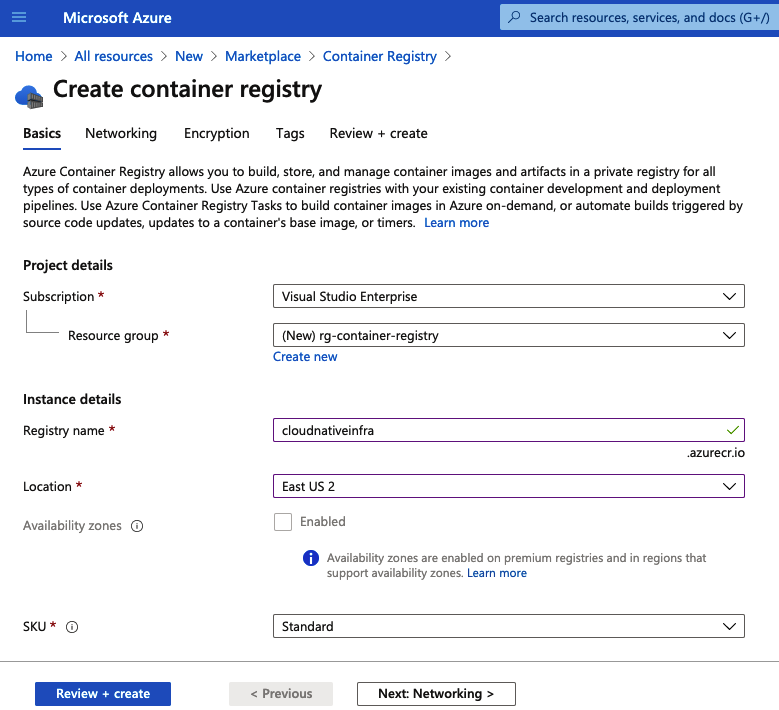Expand the SKU dropdown
This screenshot has height=710, width=779.
pyautogui.click(x=508, y=626)
